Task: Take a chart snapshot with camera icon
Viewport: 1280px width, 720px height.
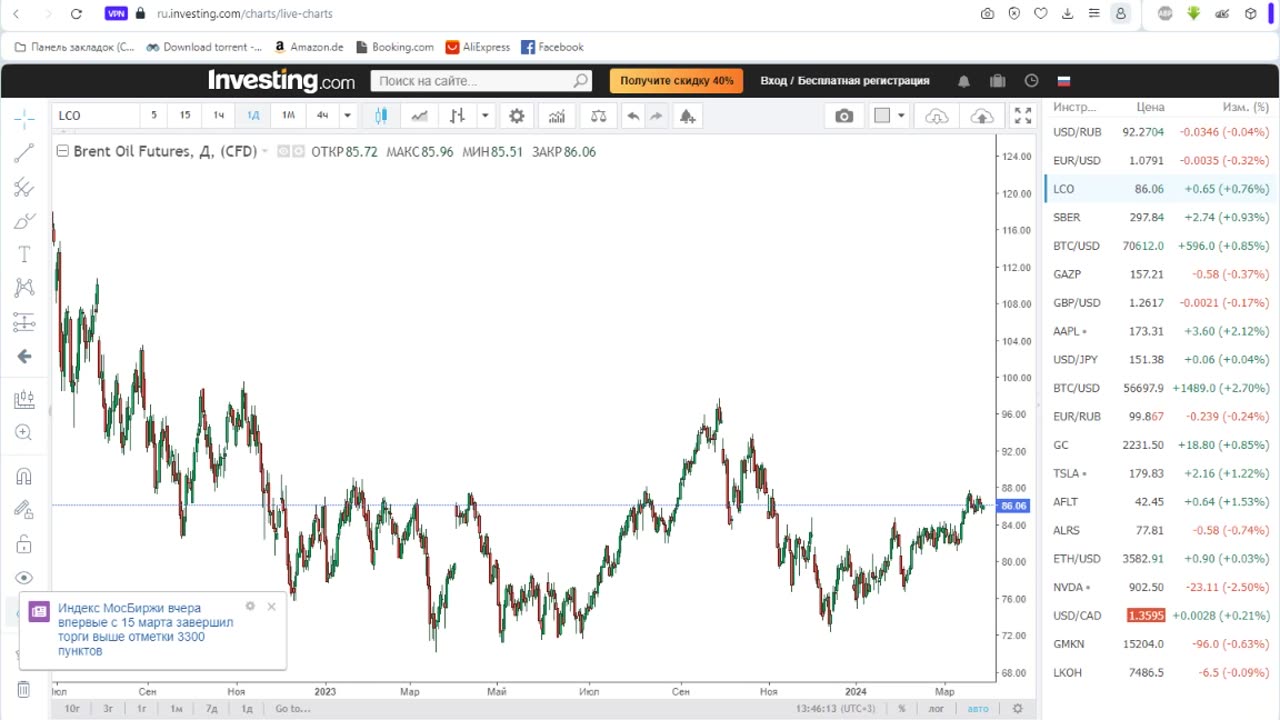Action: [844, 116]
